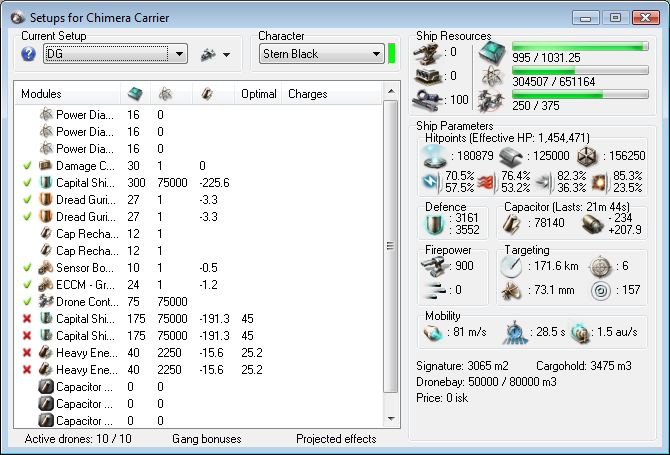Image resolution: width=670 pixels, height=455 pixels.
Task: Click the CPU resource icon
Action: point(492,53)
